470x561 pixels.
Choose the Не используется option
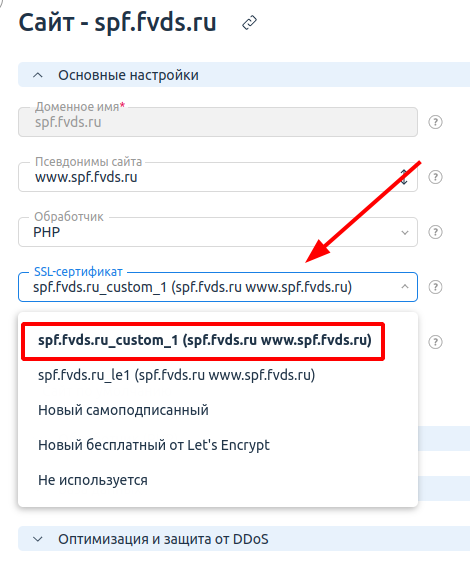pyautogui.click(x=93, y=480)
